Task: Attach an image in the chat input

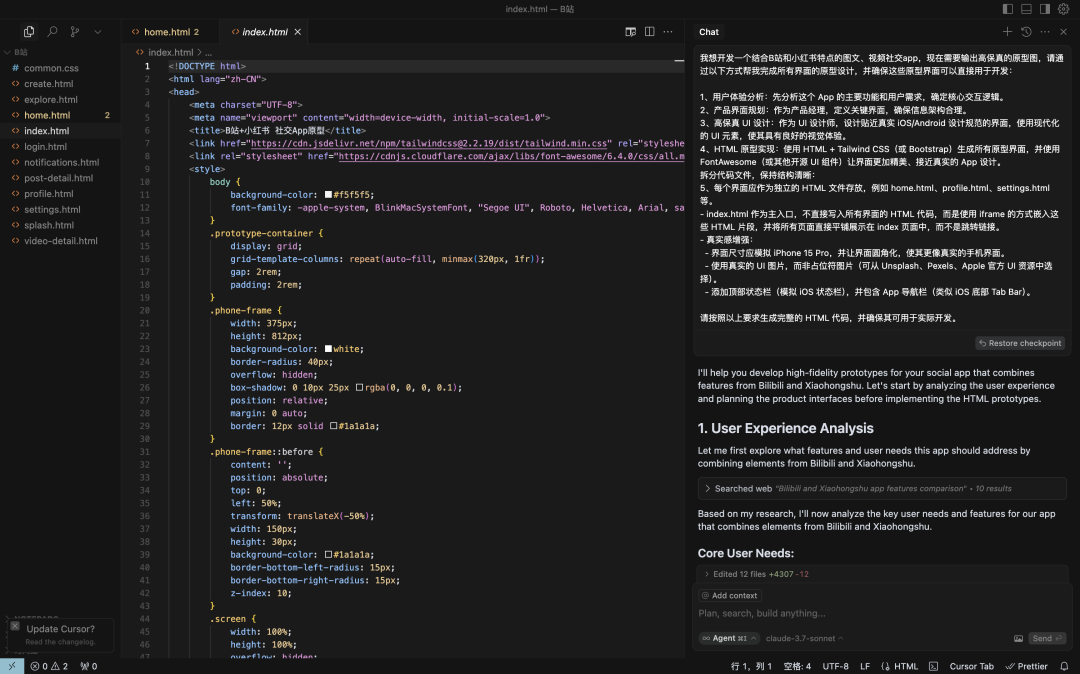Action: pyautogui.click(x=1018, y=638)
